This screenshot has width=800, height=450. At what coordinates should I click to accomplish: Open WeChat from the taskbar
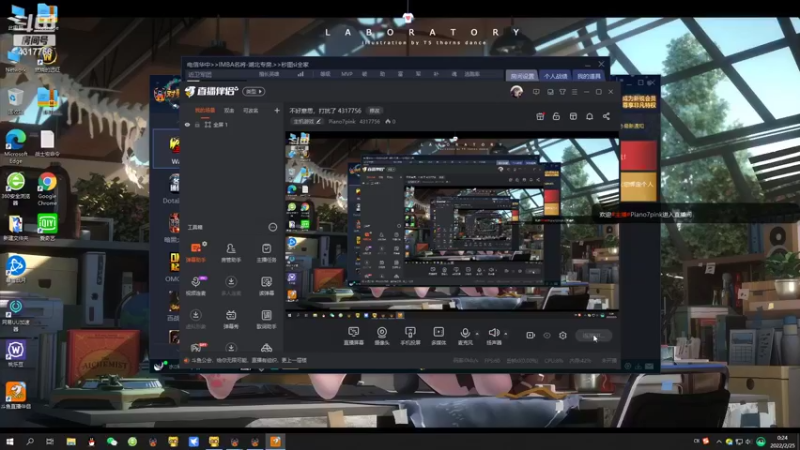coord(112,441)
